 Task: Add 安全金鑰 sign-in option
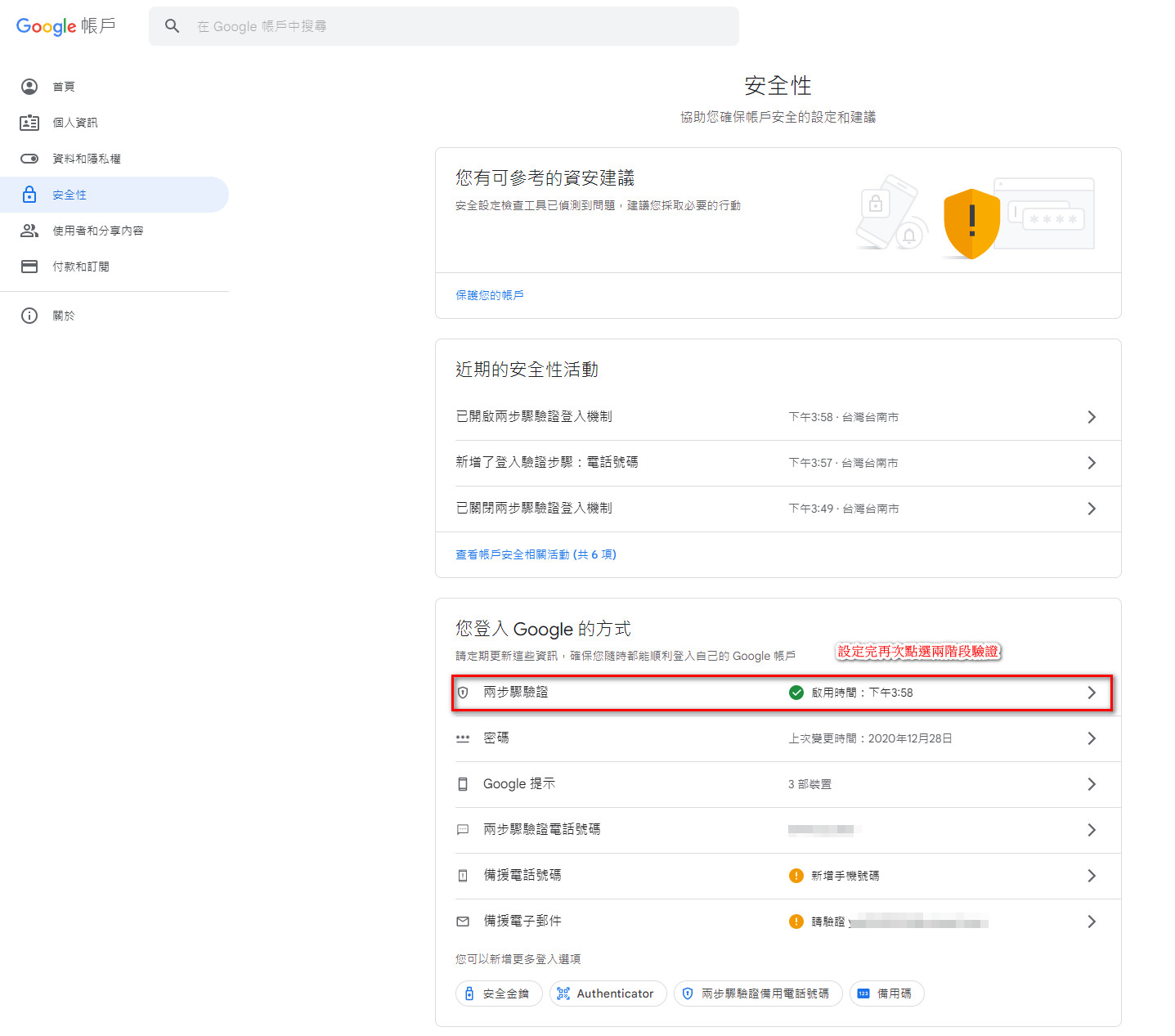pos(499,993)
